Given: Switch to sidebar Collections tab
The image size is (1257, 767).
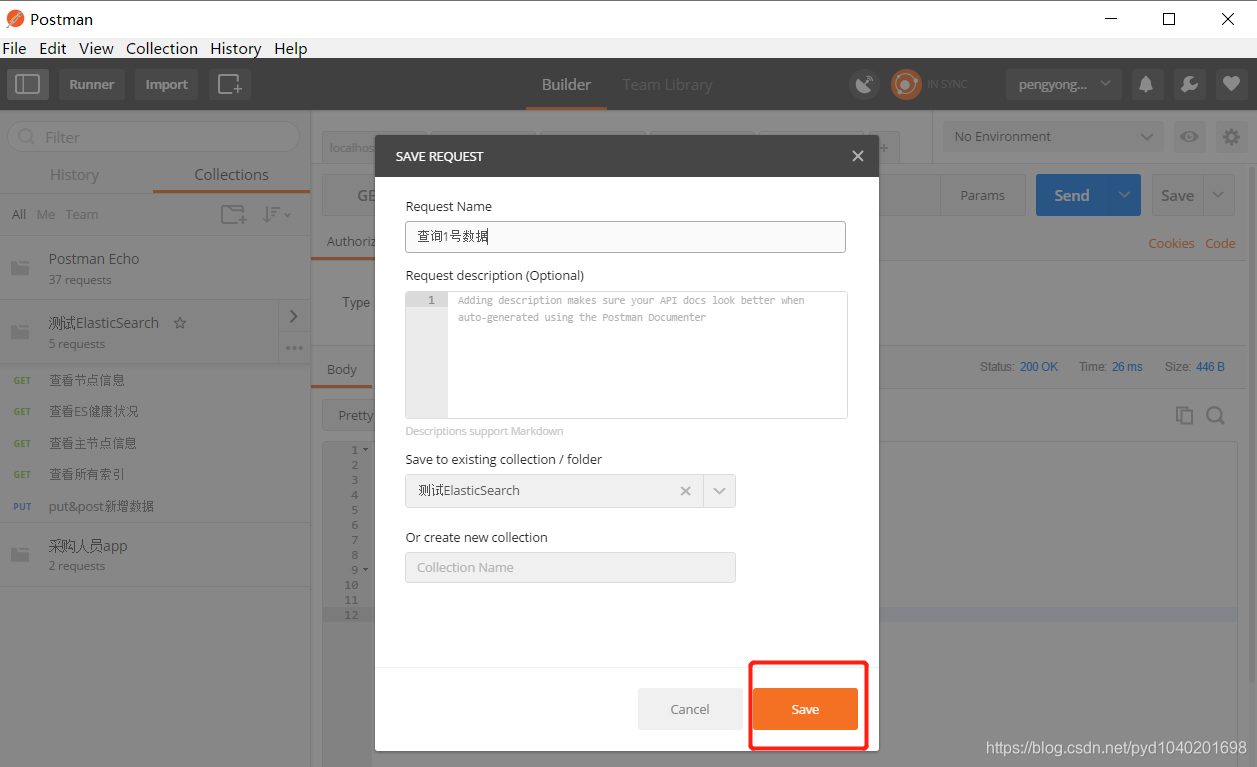Looking at the screenshot, I should point(231,174).
